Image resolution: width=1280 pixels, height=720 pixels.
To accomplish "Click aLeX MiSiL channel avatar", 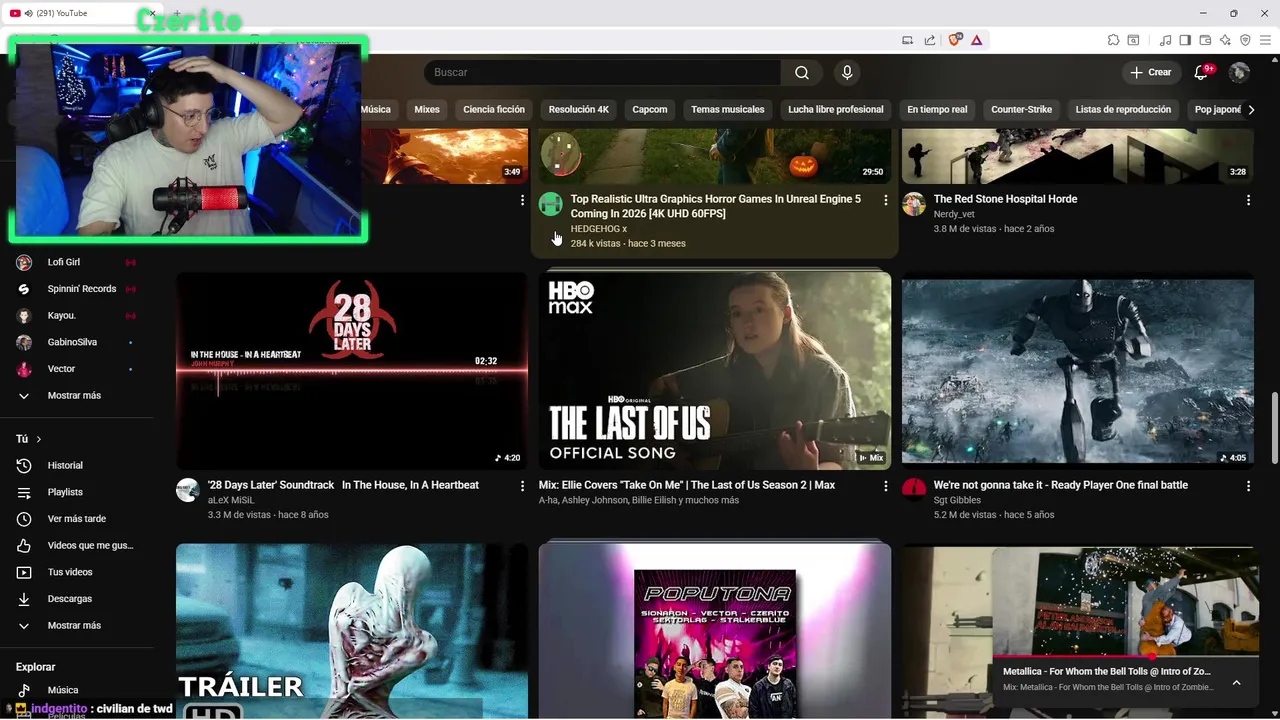I will pyautogui.click(x=188, y=490).
